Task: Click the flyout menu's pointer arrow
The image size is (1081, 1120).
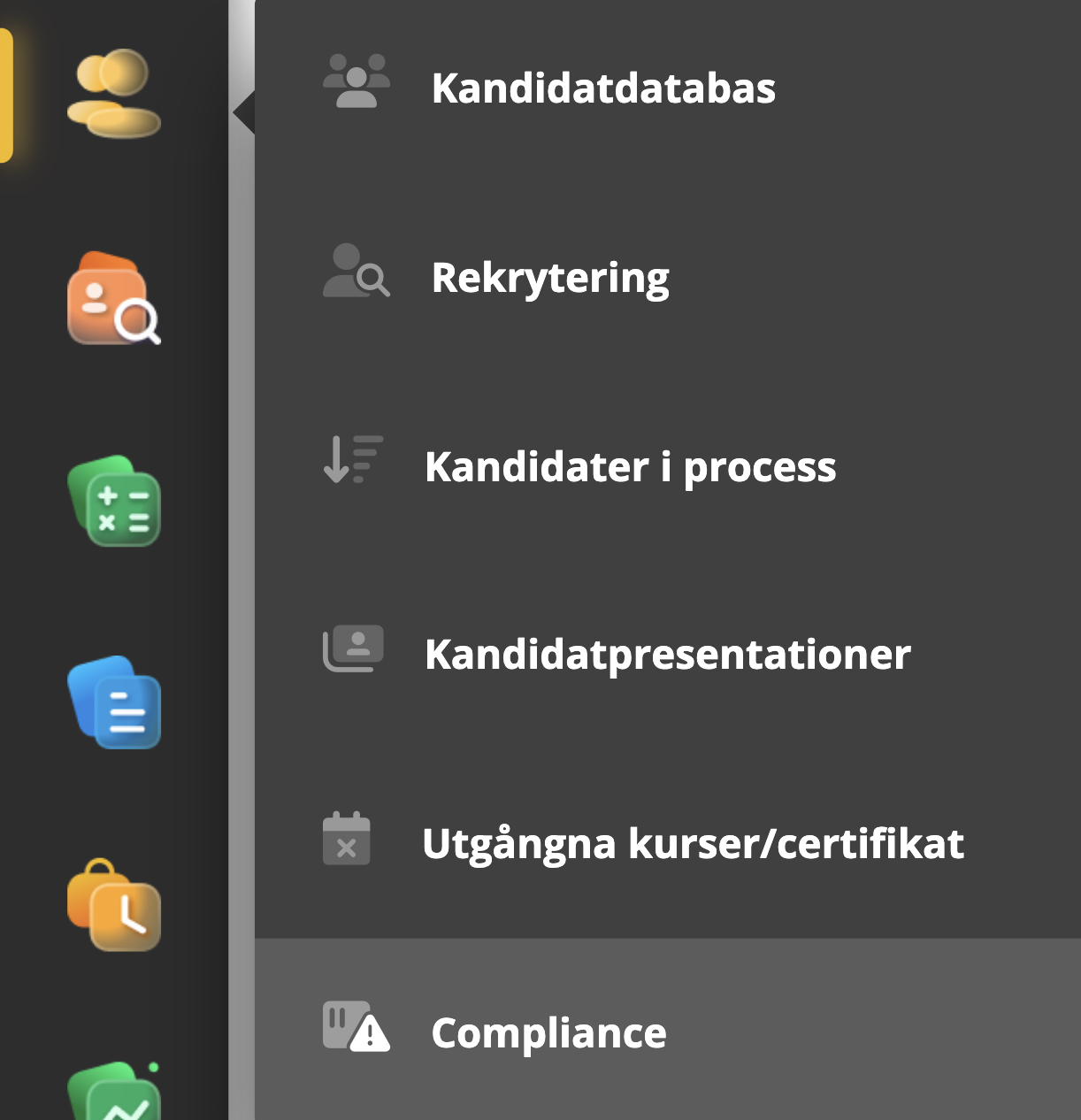Action: [244, 113]
